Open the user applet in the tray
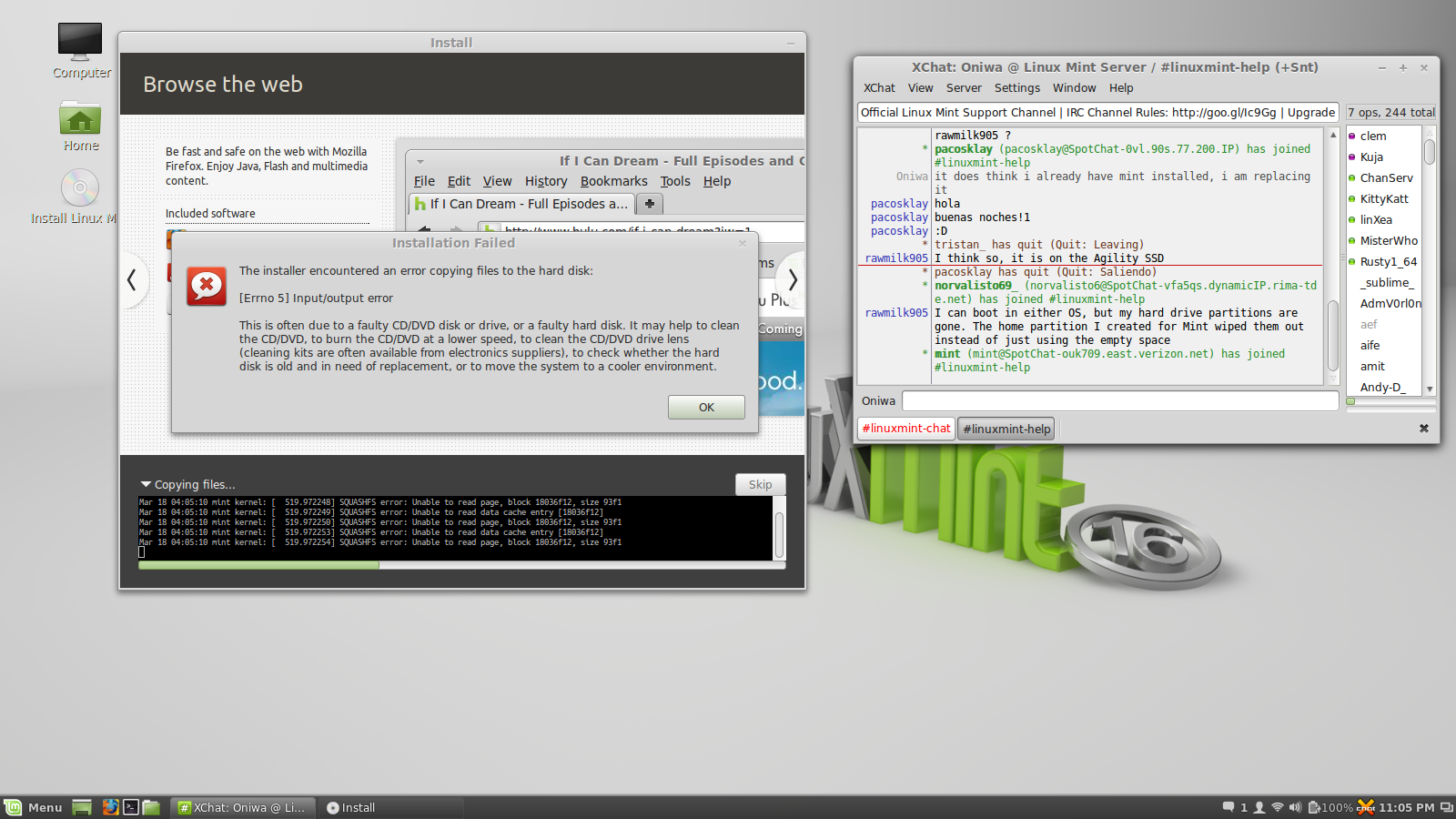Screen dimensions: 1456x819 click(1259, 807)
